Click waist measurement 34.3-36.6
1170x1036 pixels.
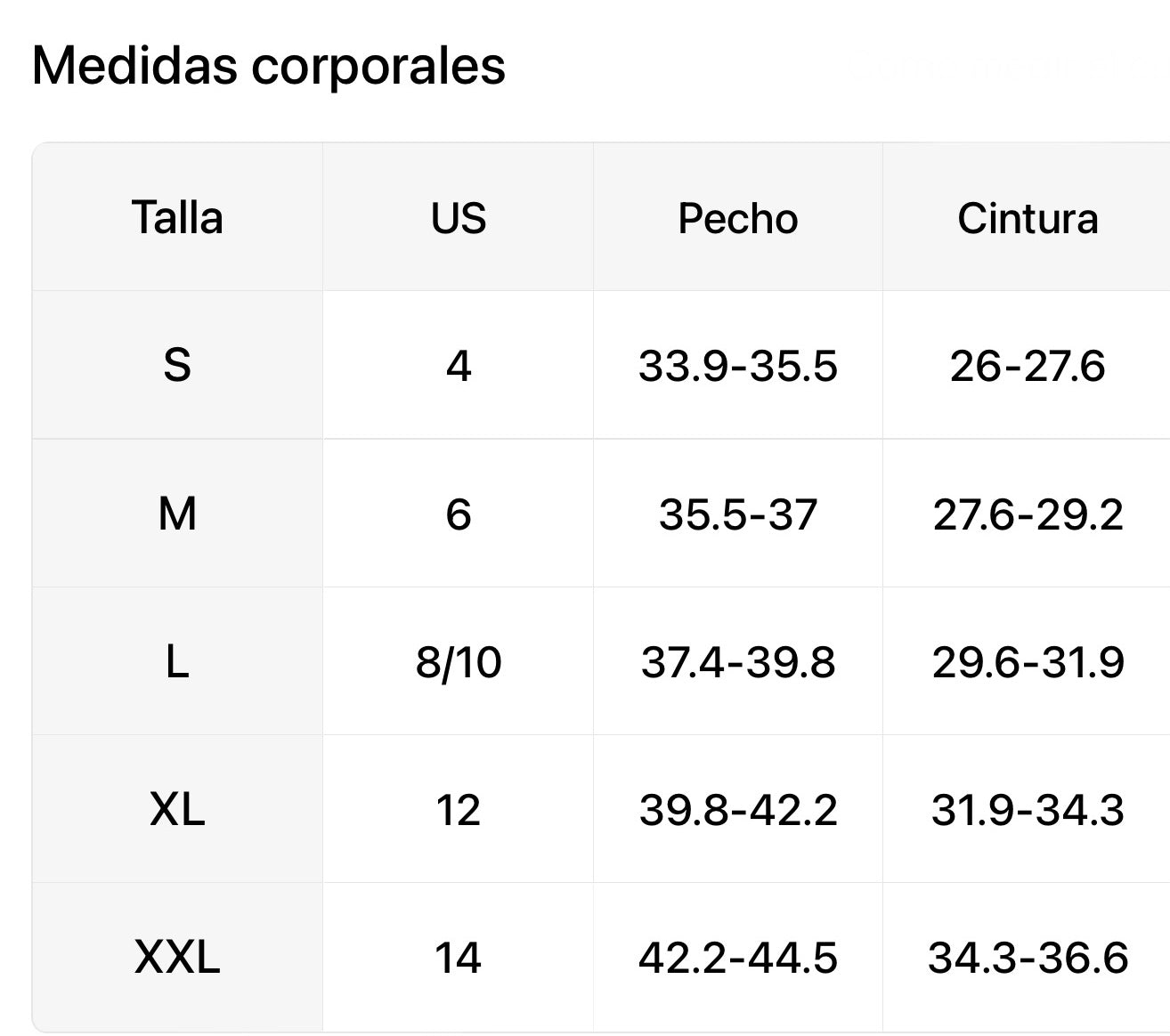click(x=1028, y=958)
